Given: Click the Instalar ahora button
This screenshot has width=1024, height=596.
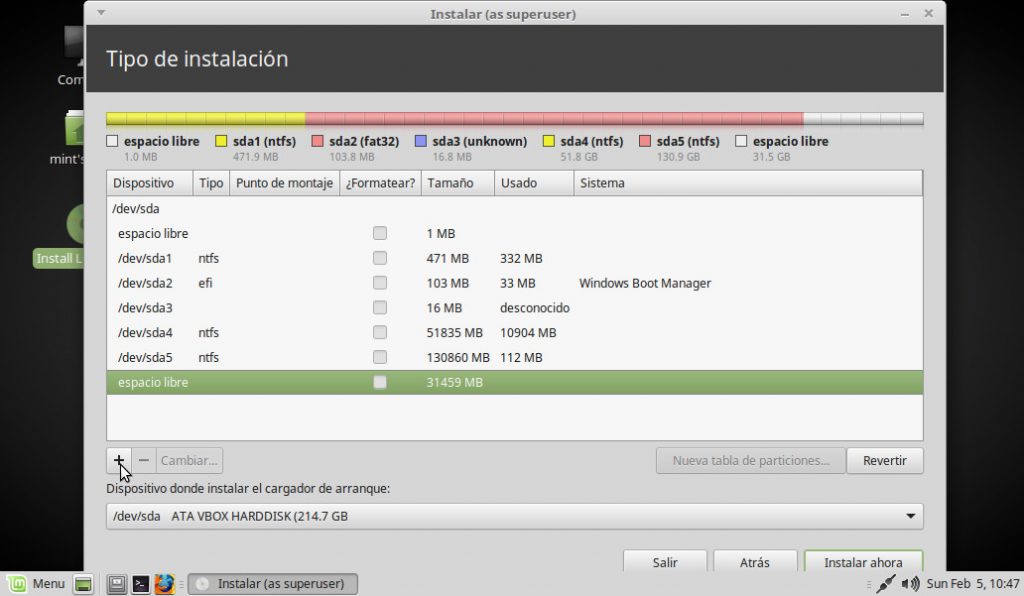Looking at the screenshot, I should click(862, 562).
